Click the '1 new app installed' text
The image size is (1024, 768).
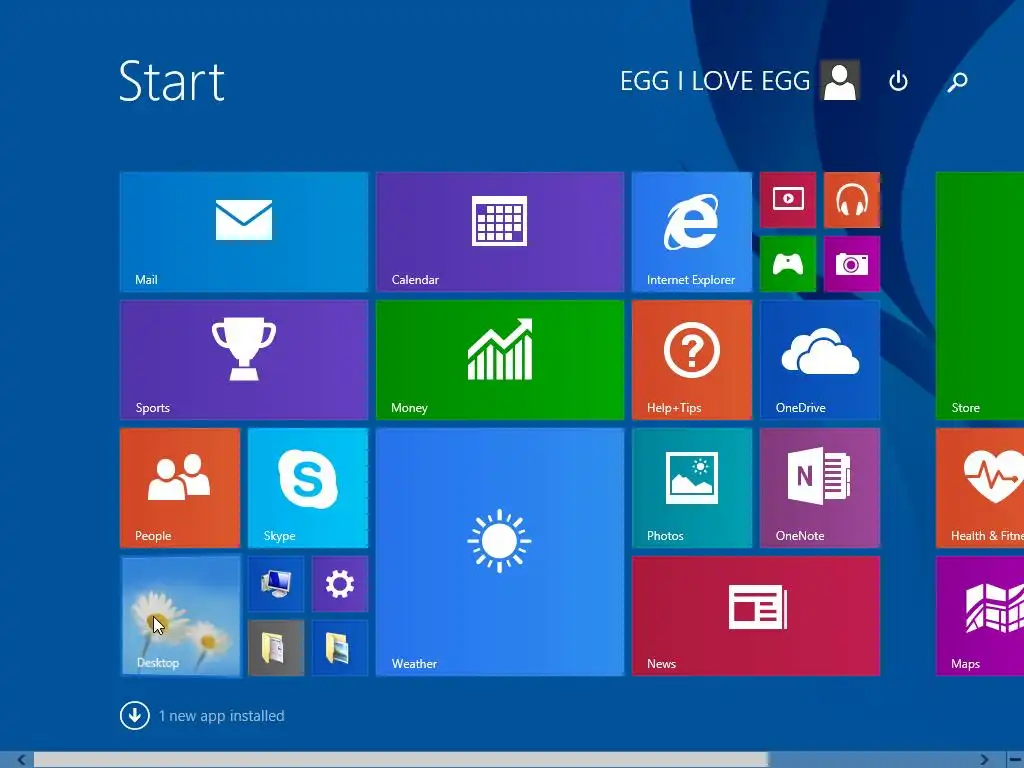tap(221, 716)
